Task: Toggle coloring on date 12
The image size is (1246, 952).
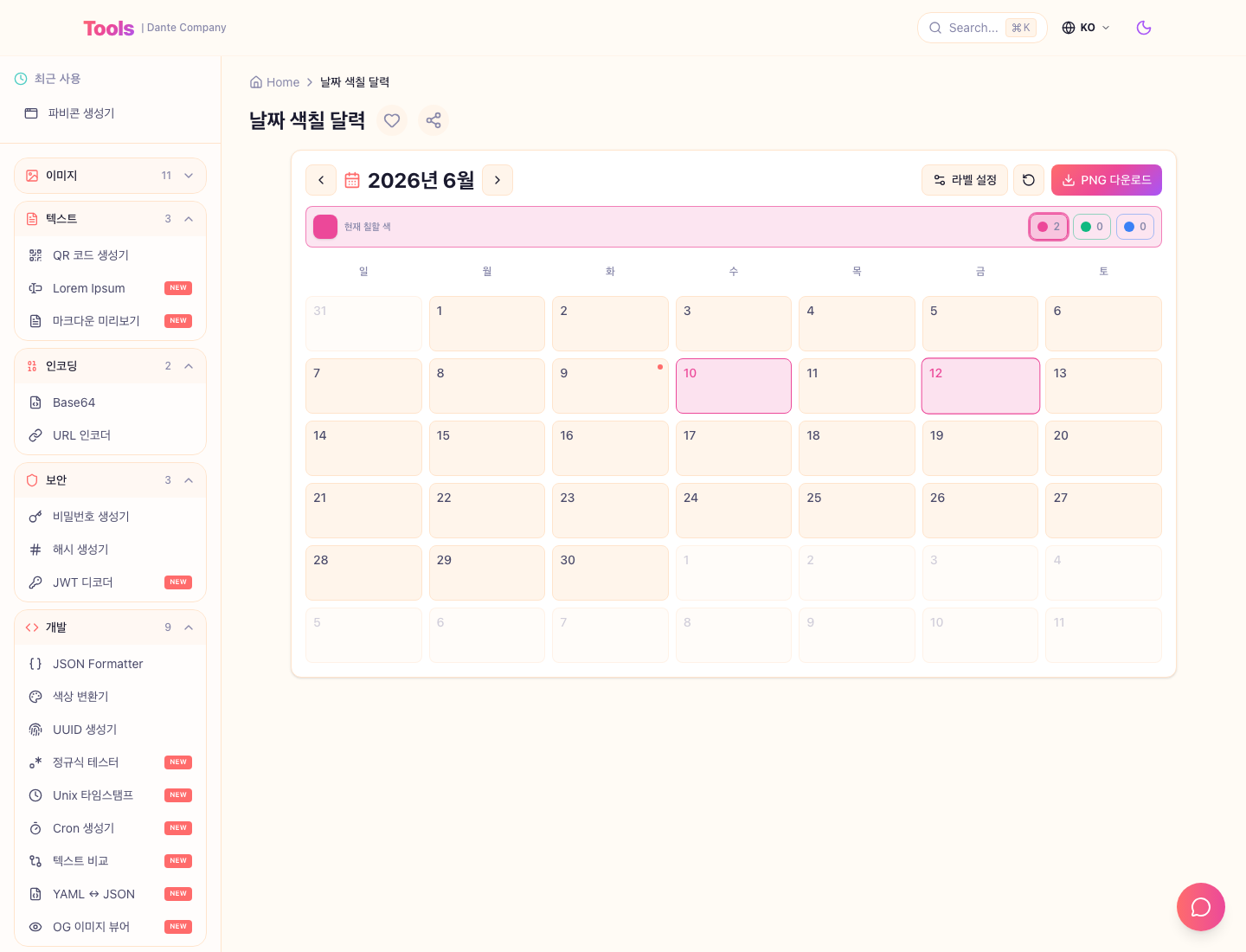Action: pyautogui.click(x=980, y=386)
